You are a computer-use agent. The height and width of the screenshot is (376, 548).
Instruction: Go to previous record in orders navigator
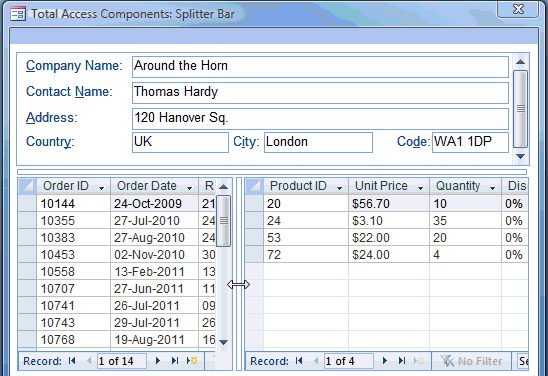(89, 361)
